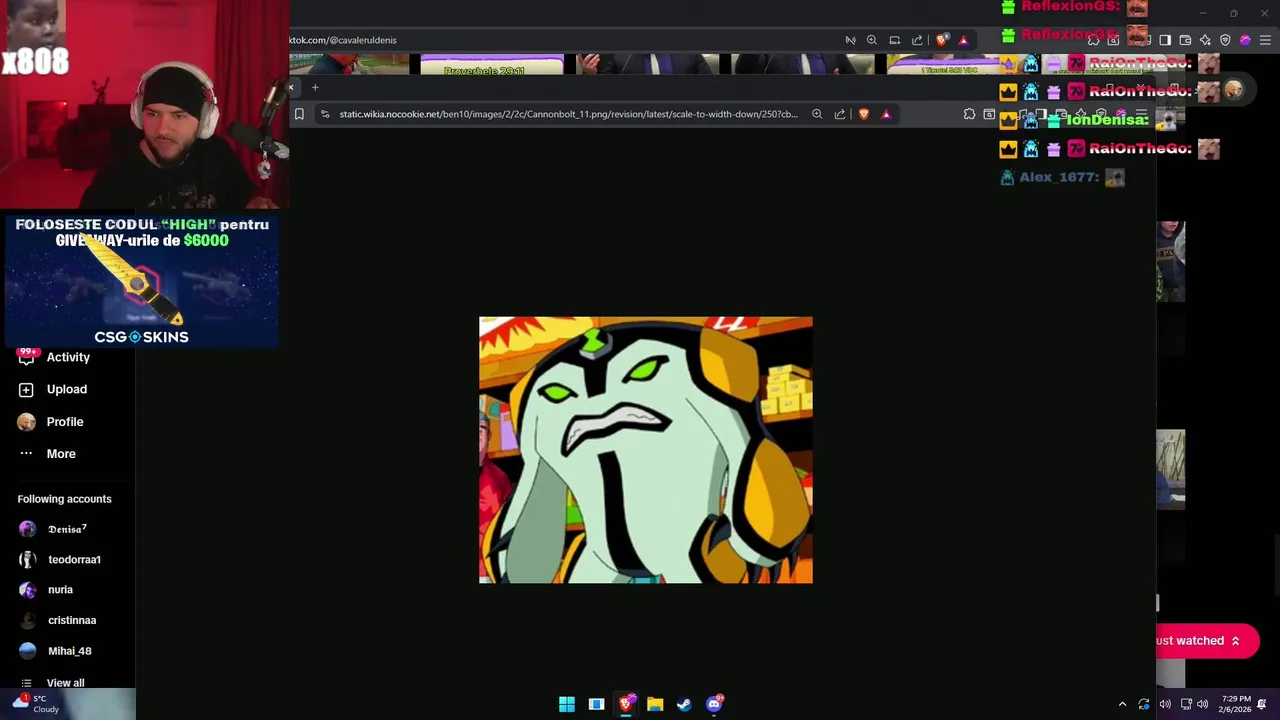Open extensions puzzle icon in front window
The image size is (1280, 720).
969,114
